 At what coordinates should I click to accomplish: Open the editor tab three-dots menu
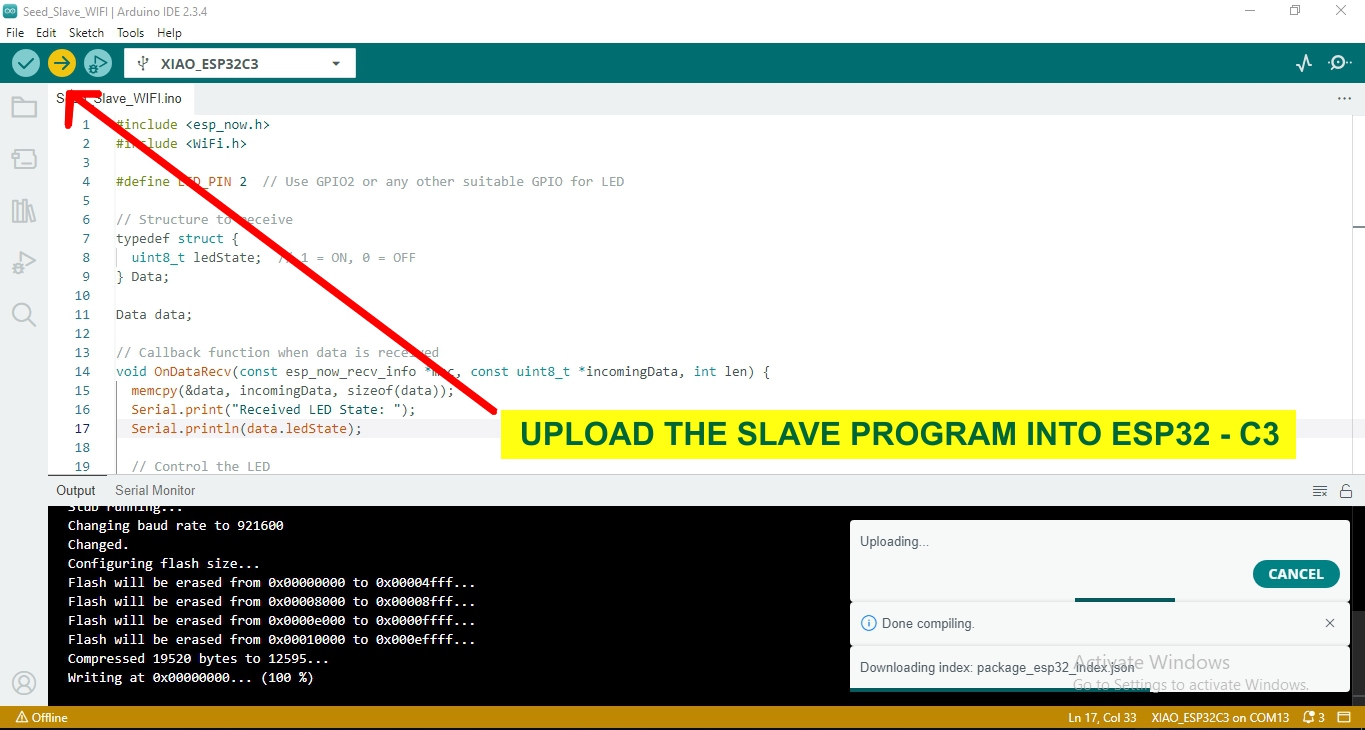tap(1344, 99)
